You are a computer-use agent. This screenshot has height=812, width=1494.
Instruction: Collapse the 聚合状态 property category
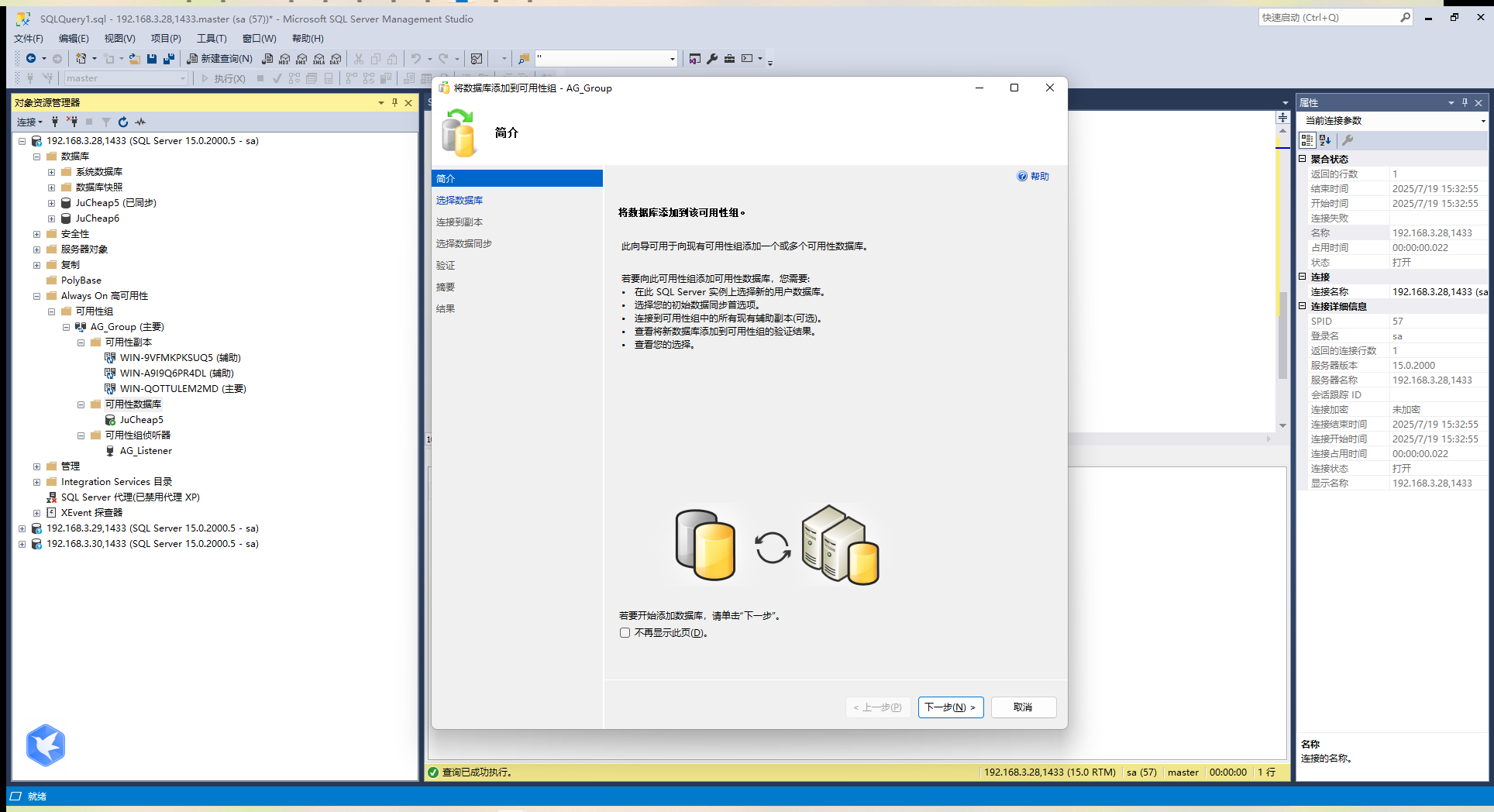pos(1303,159)
